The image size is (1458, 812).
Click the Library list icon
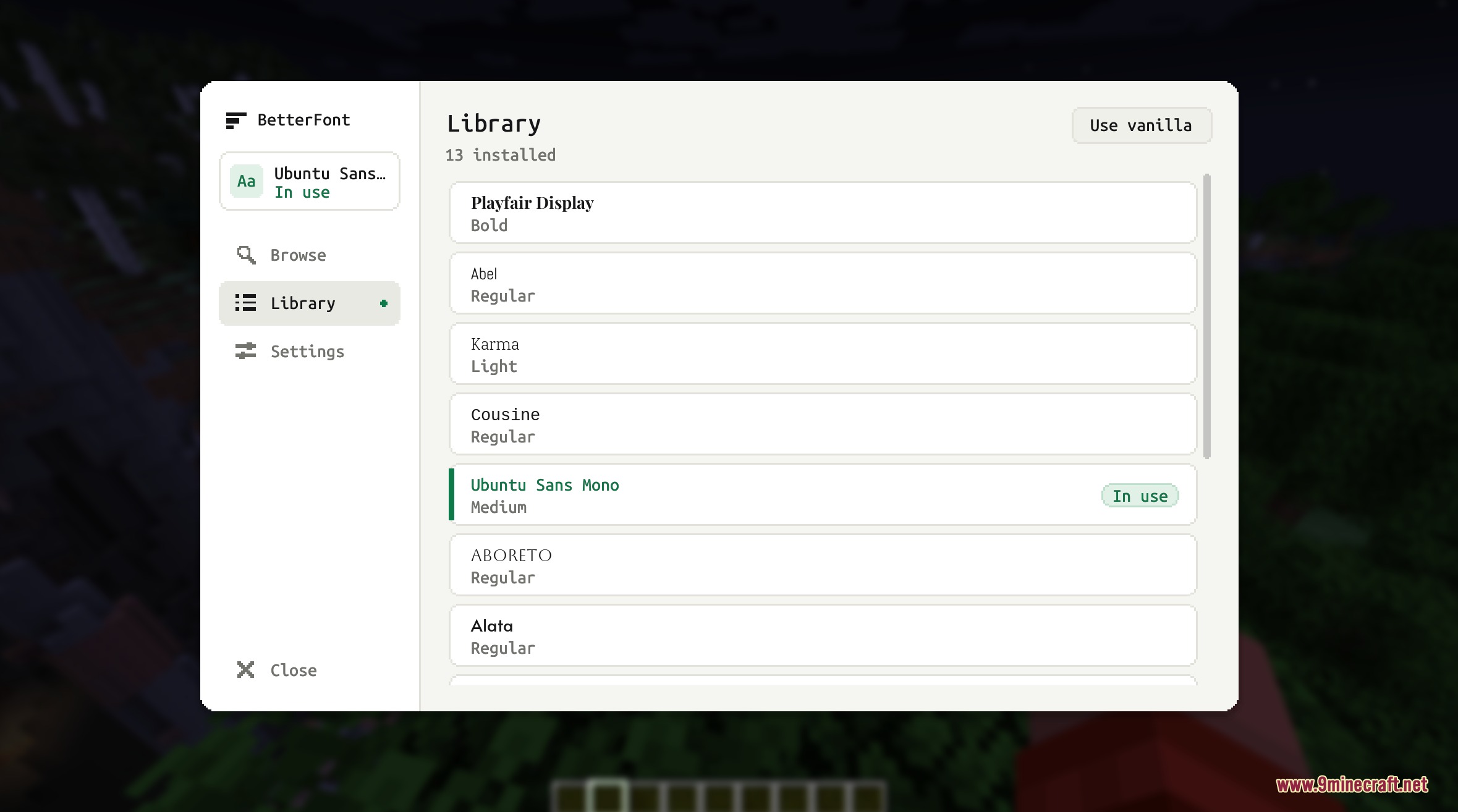245,303
